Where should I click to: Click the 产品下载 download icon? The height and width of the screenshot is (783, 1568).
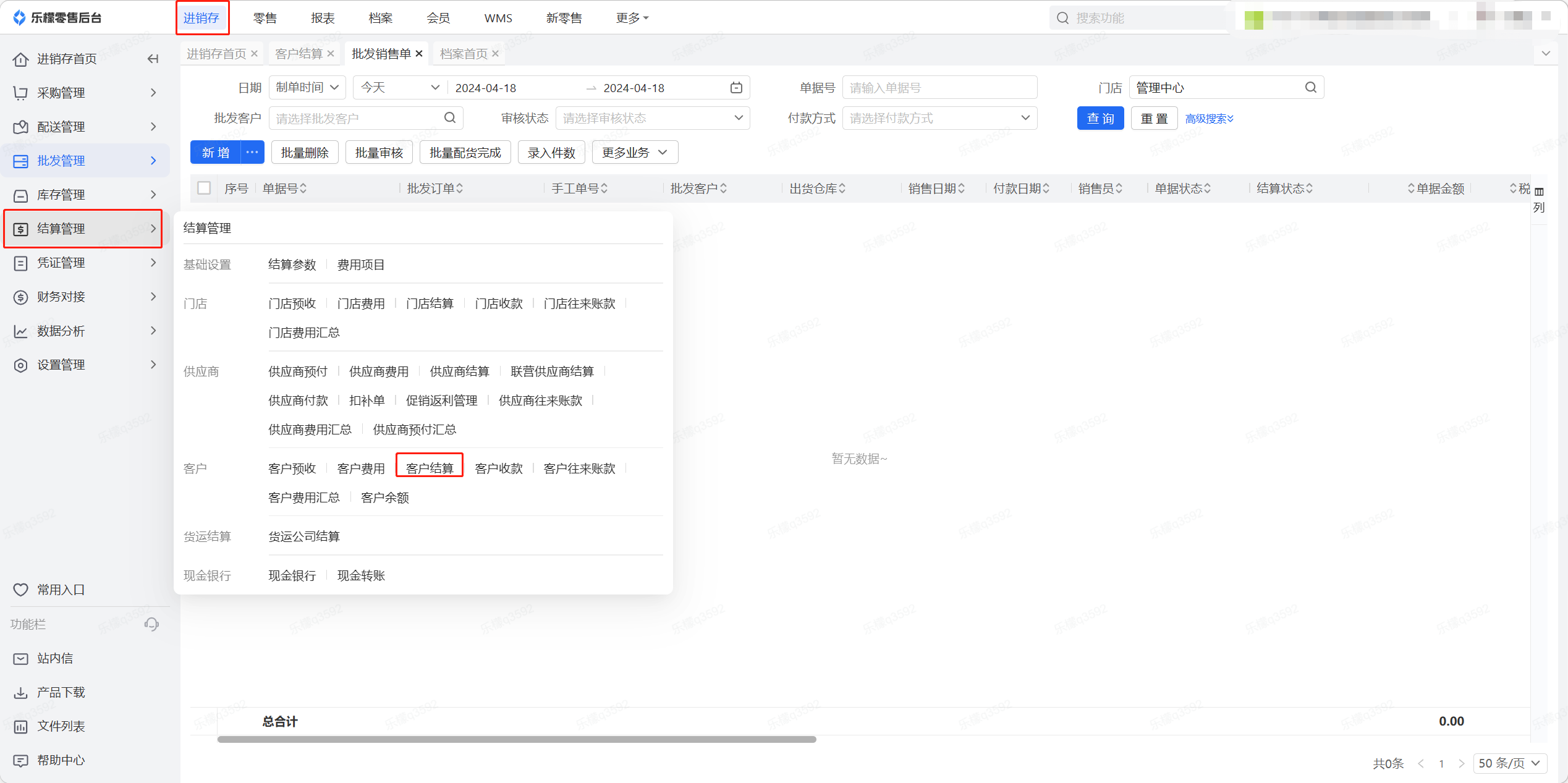20,692
